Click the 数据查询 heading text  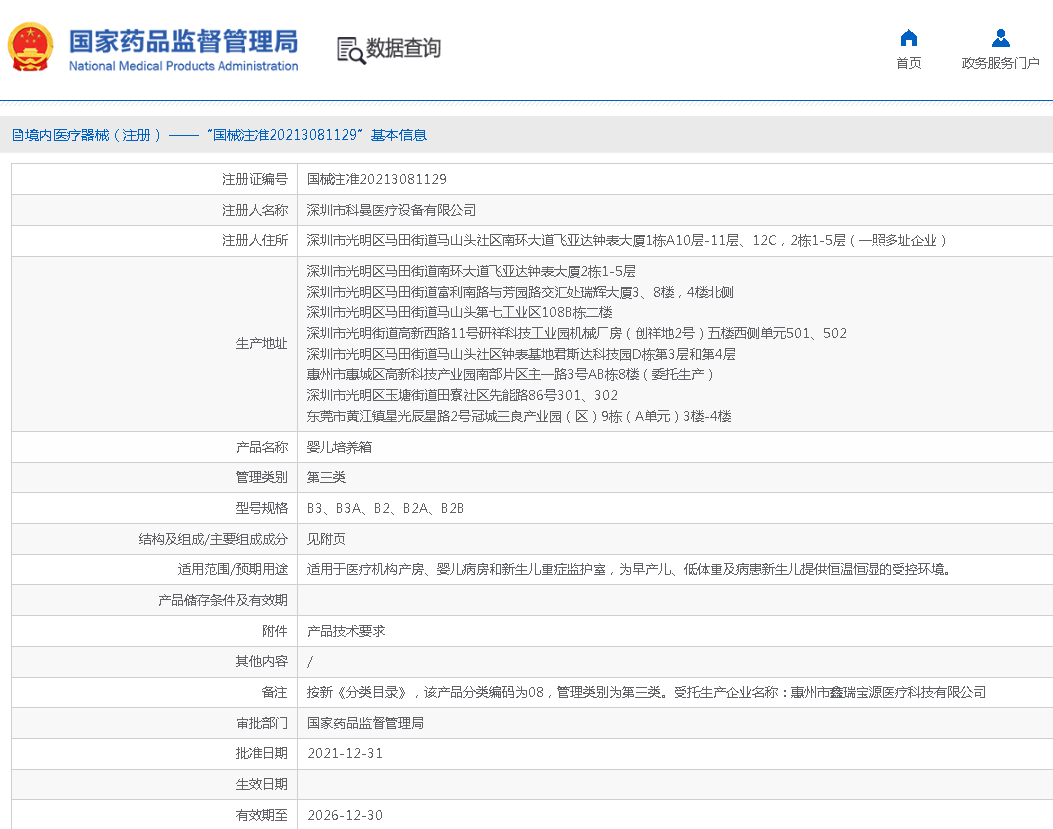pos(403,48)
